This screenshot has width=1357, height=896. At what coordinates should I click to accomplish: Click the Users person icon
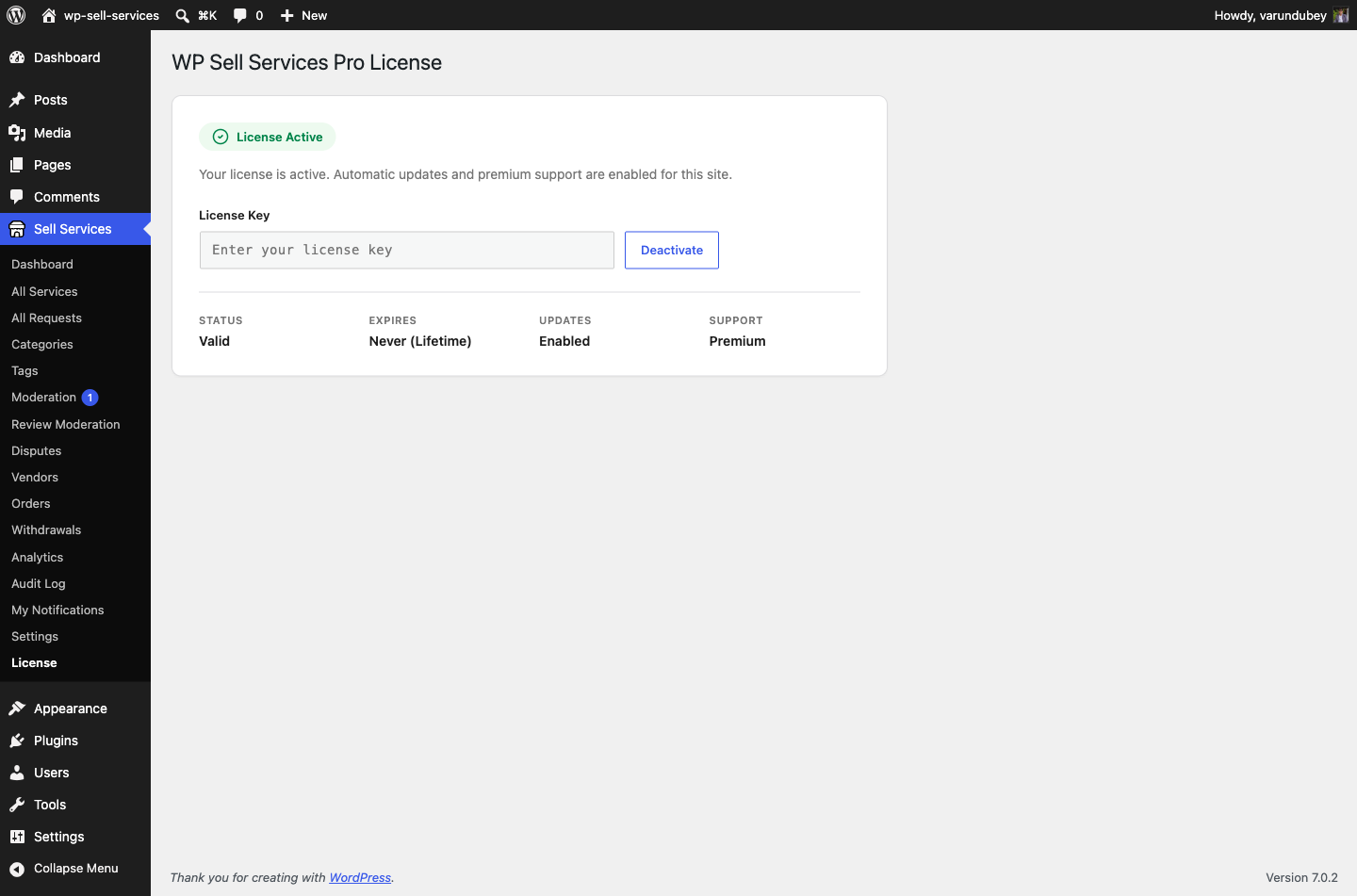17,773
